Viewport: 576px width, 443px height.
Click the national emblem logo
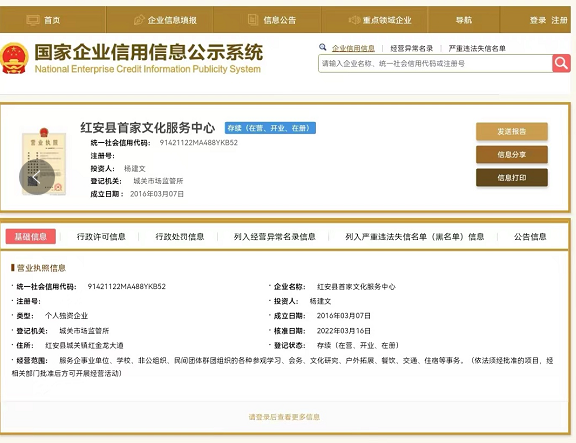click(x=14, y=58)
